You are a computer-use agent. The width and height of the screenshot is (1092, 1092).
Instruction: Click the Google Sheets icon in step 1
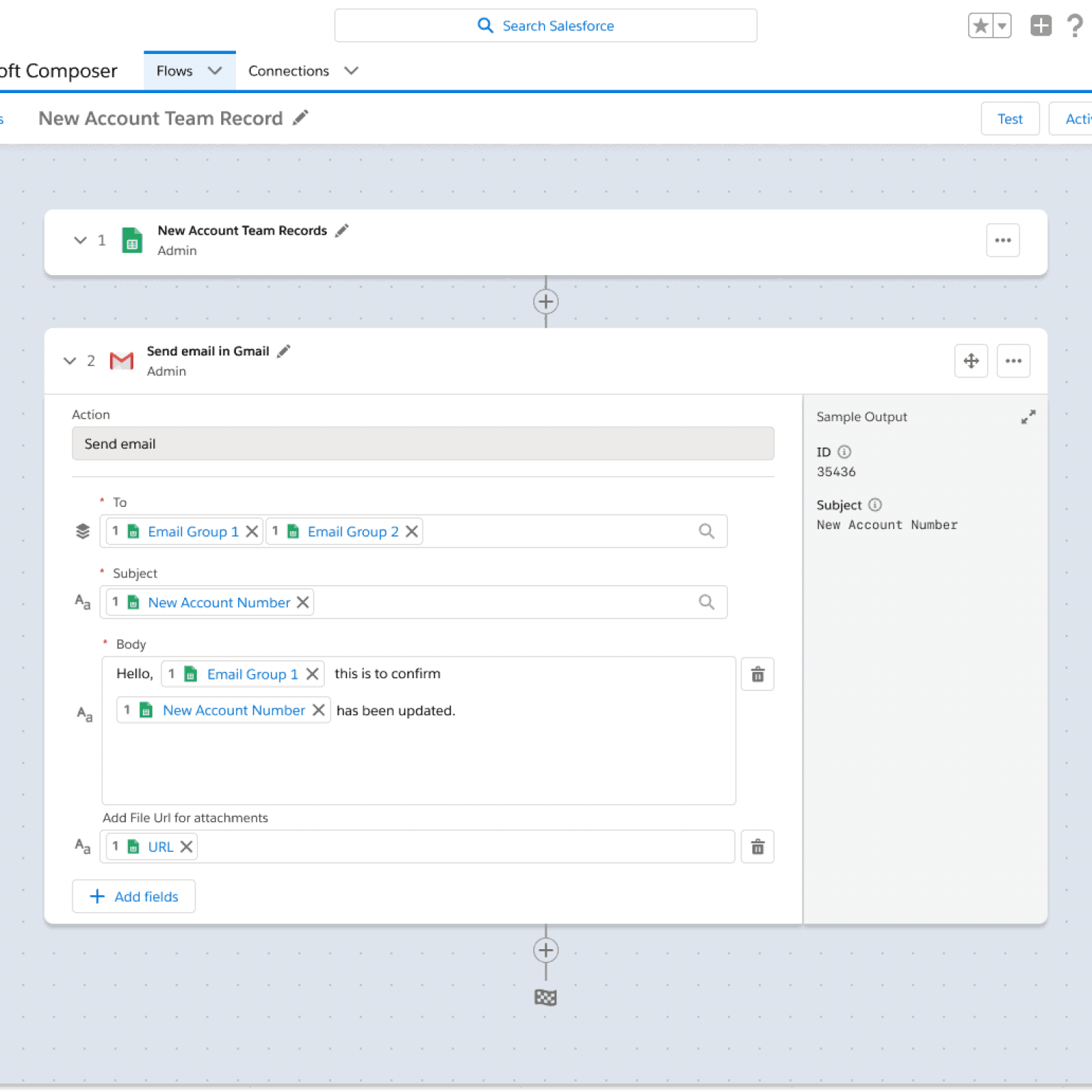132,240
